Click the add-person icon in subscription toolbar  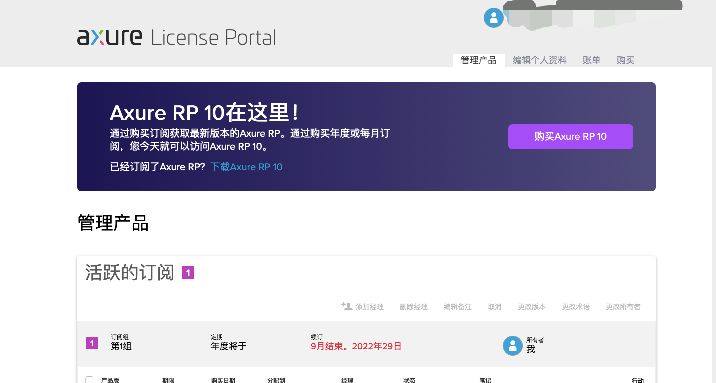pyautogui.click(x=346, y=306)
